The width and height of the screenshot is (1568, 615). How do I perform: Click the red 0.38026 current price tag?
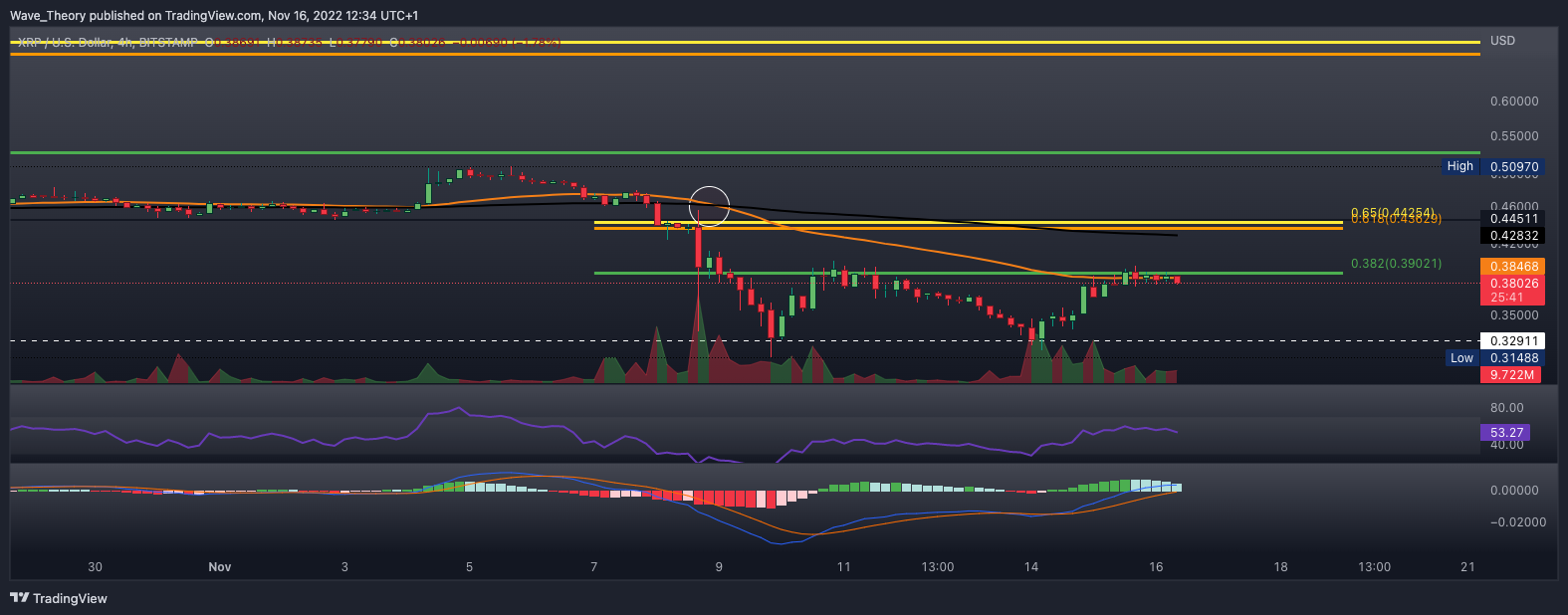[1511, 283]
